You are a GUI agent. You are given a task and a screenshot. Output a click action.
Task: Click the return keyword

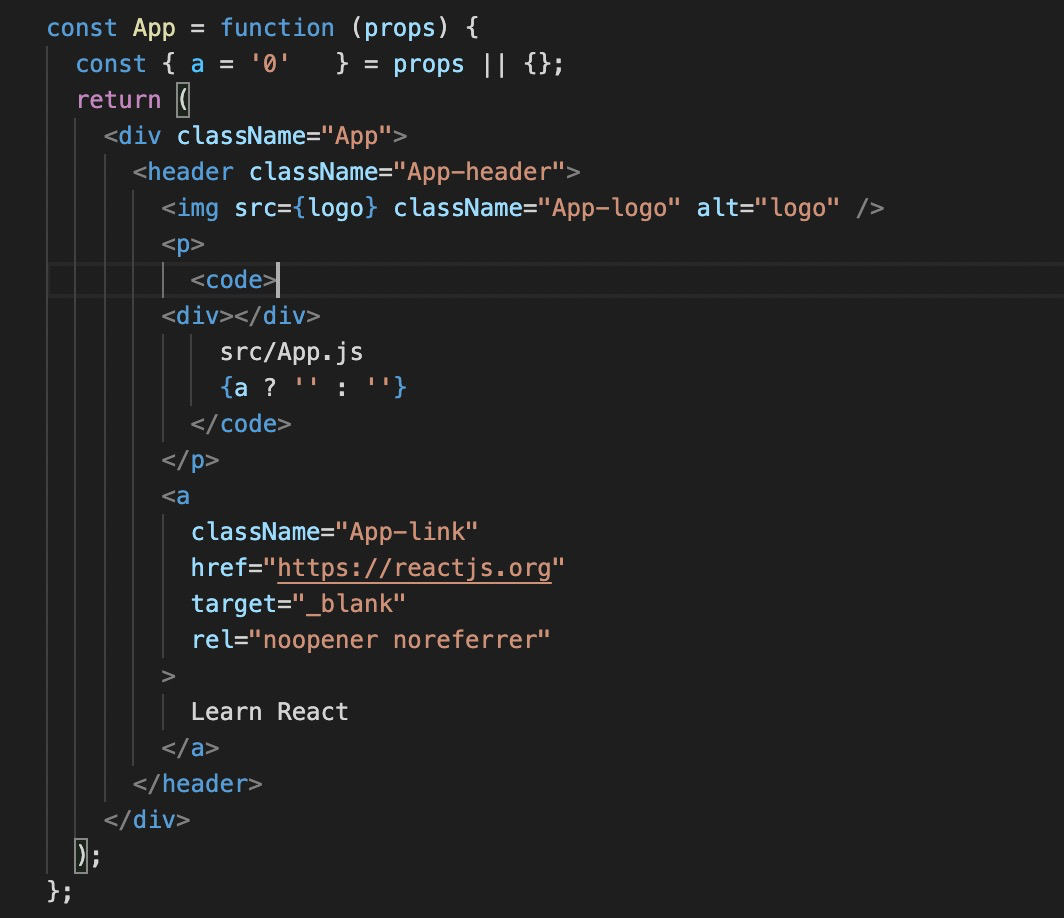(x=118, y=100)
